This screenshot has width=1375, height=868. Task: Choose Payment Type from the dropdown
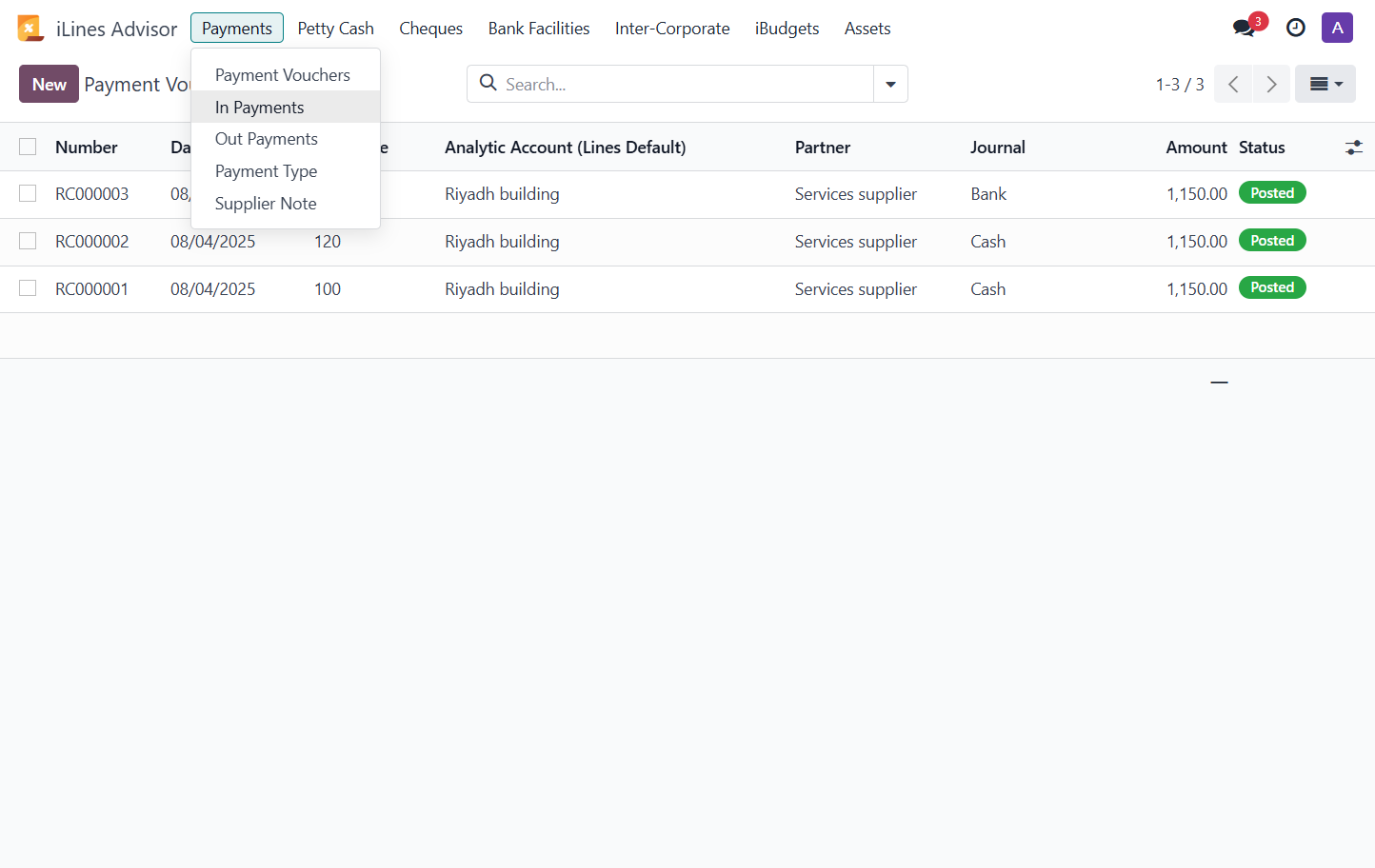click(x=286, y=171)
